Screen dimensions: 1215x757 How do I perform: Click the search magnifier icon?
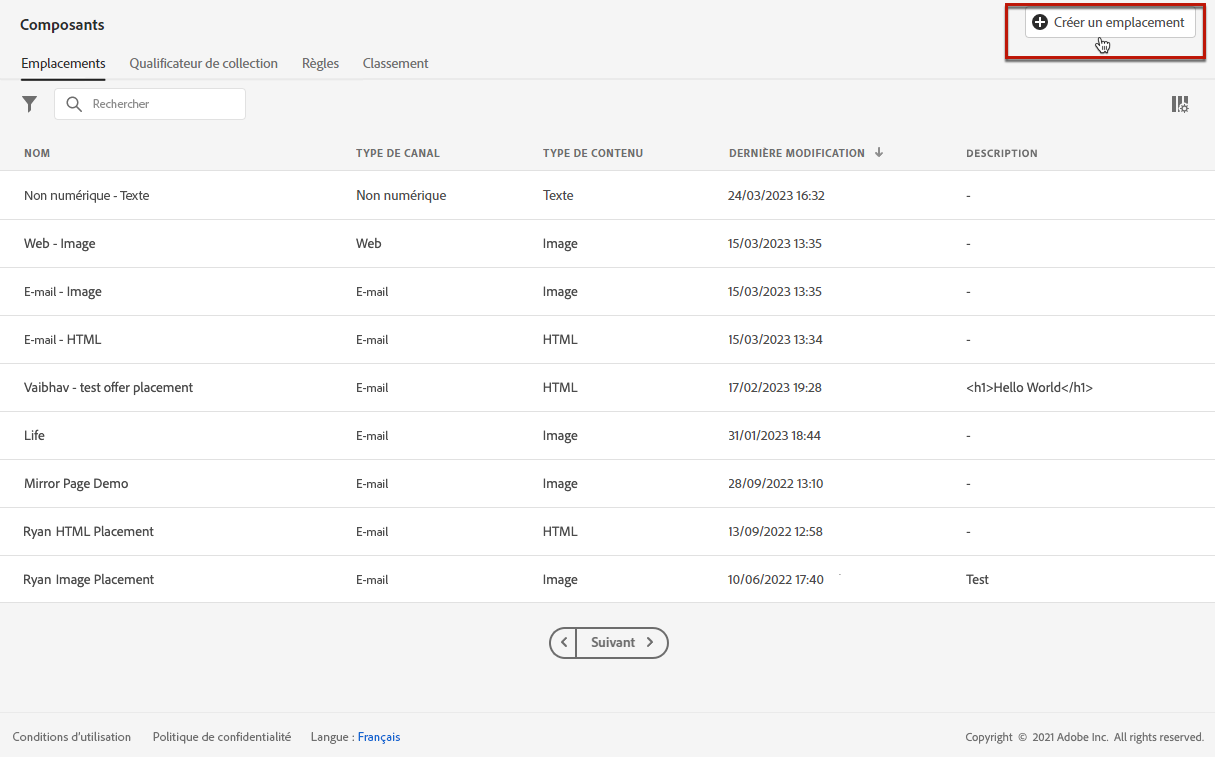(x=74, y=104)
